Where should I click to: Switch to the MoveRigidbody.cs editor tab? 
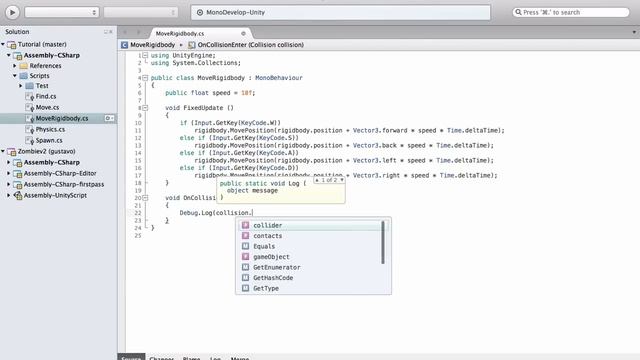[180, 33]
